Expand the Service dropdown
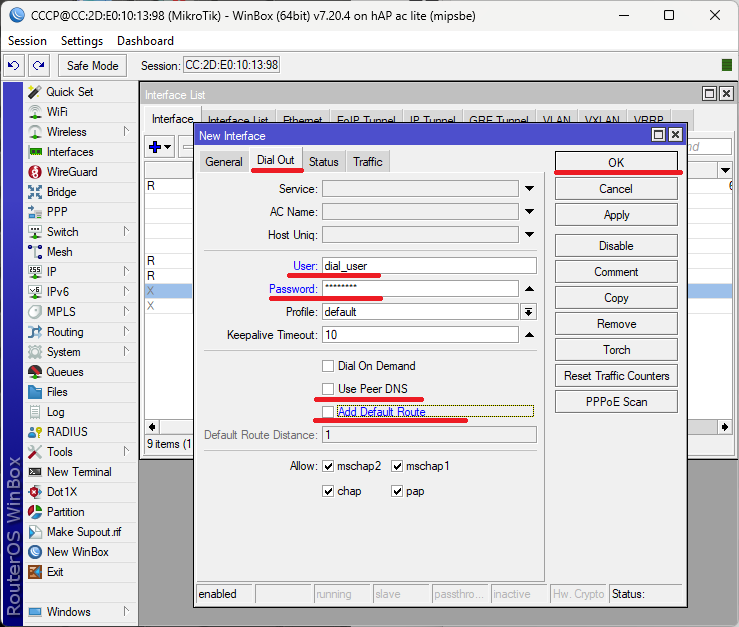 [528, 189]
